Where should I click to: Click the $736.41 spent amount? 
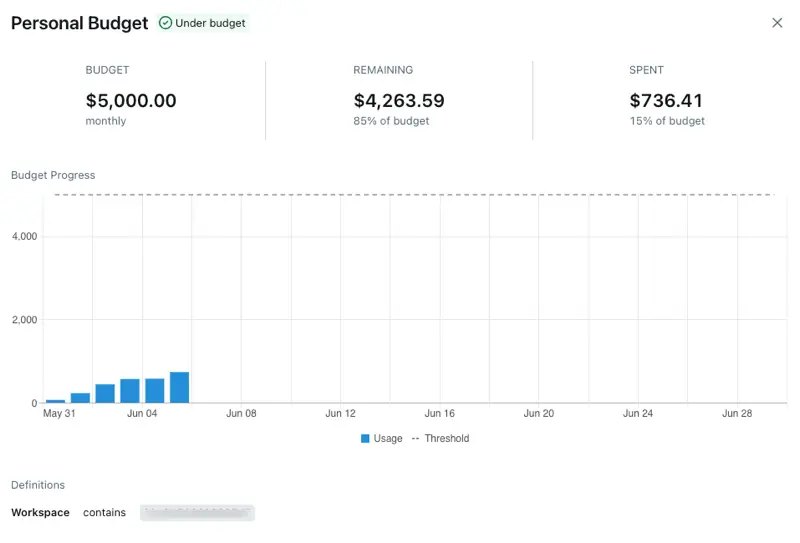[668, 101]
